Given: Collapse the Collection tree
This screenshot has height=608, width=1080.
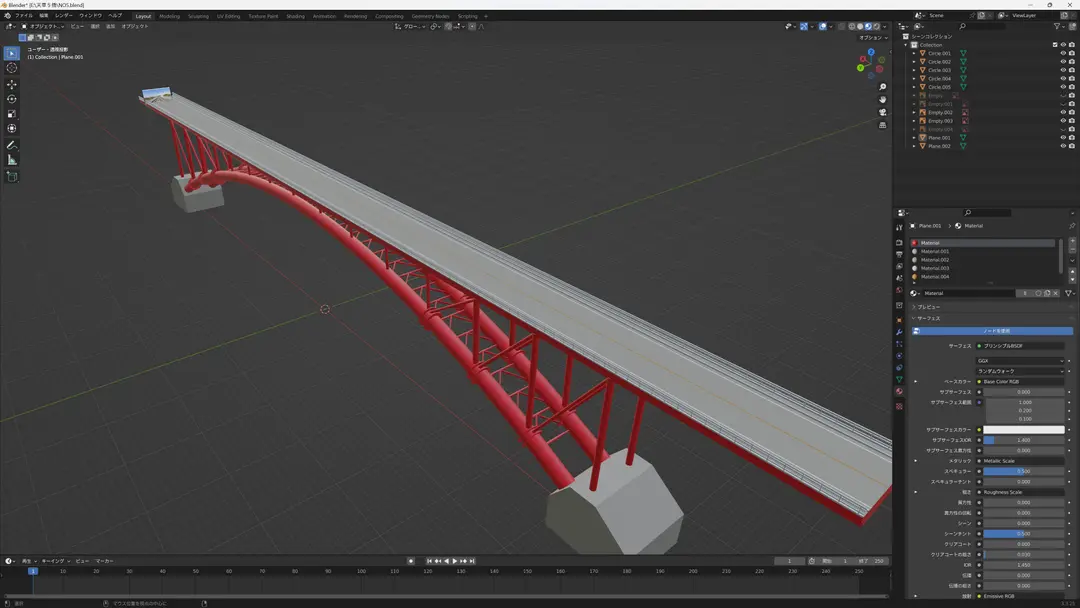Looking at the screenshot, I should click(906, 45).
